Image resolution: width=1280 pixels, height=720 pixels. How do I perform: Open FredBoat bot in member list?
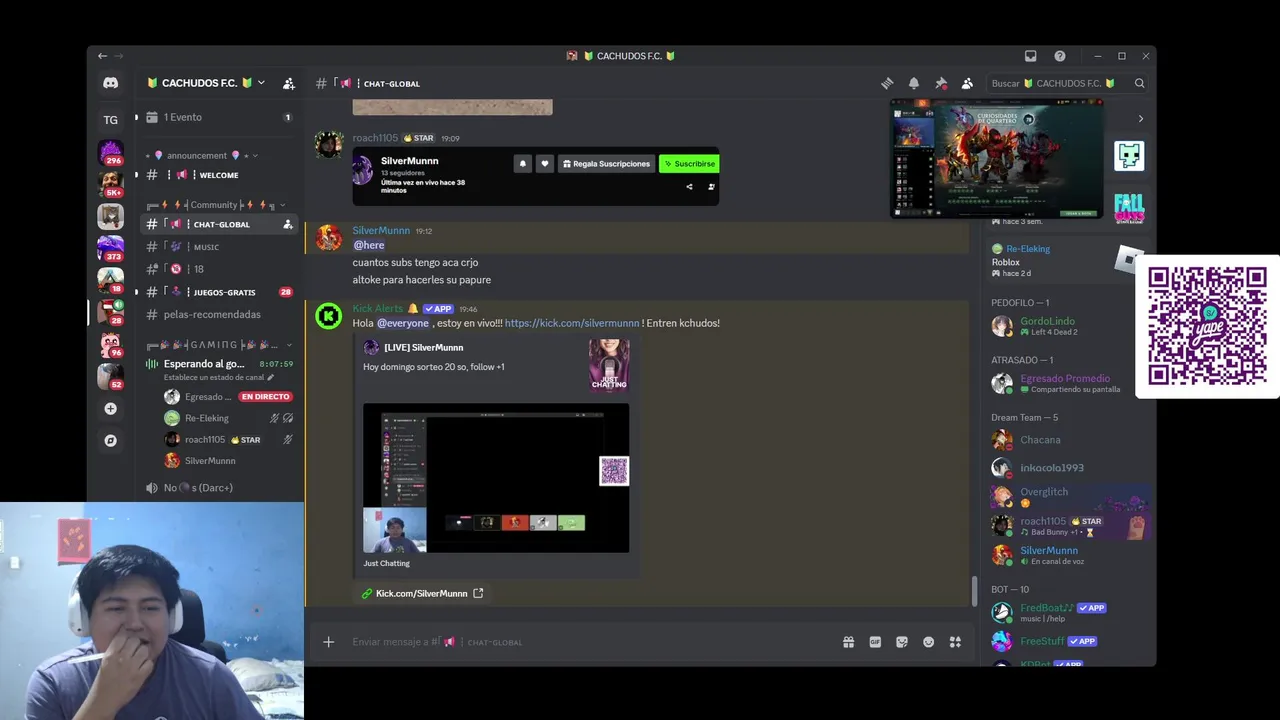(x=1067, y=612)
